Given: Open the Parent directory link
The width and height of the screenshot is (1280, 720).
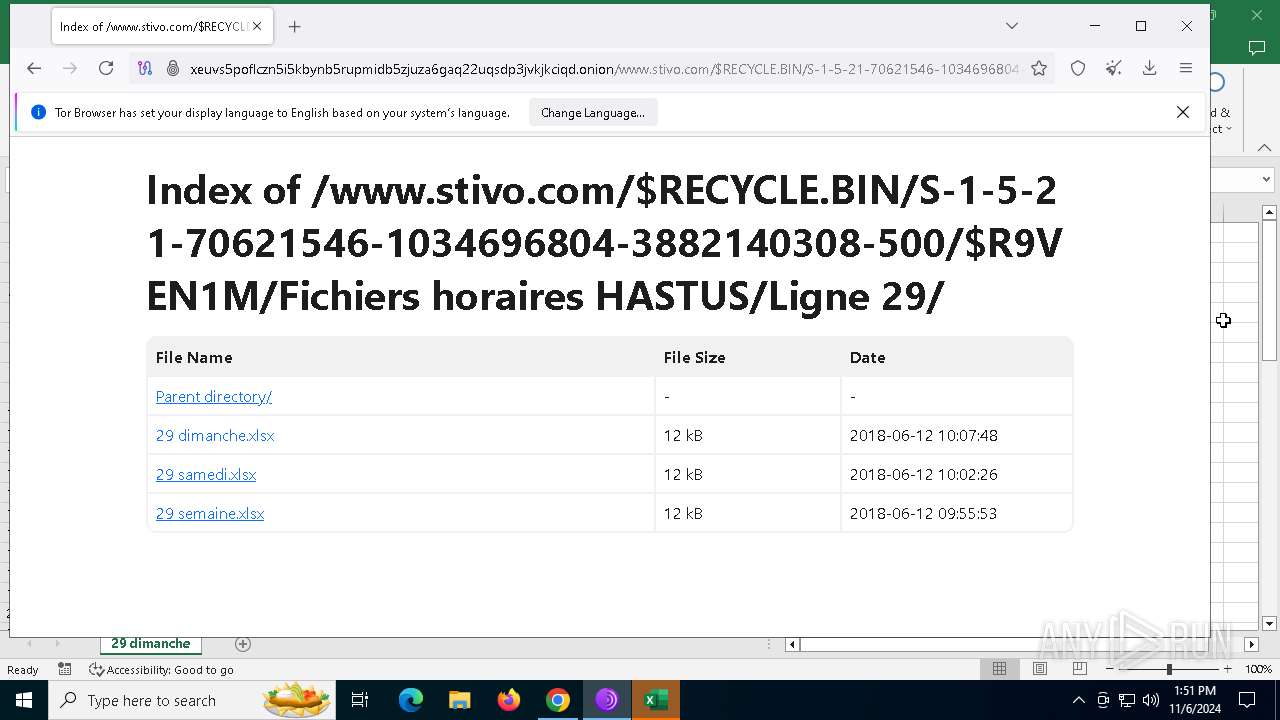Looking at the screenshot, I should pyautogui.click(x=214, y=397).
